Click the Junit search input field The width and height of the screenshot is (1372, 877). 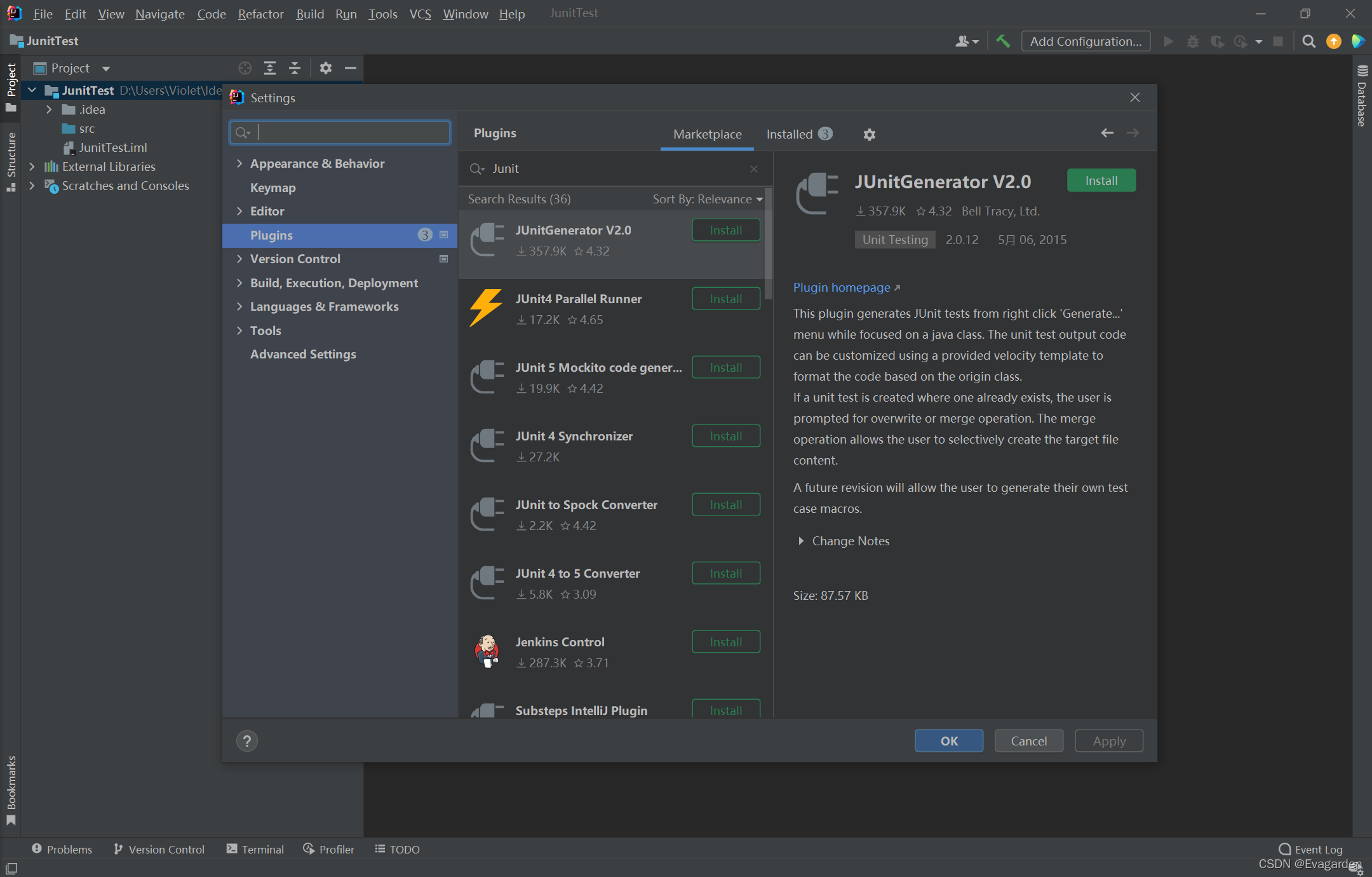tap(615, 168)
